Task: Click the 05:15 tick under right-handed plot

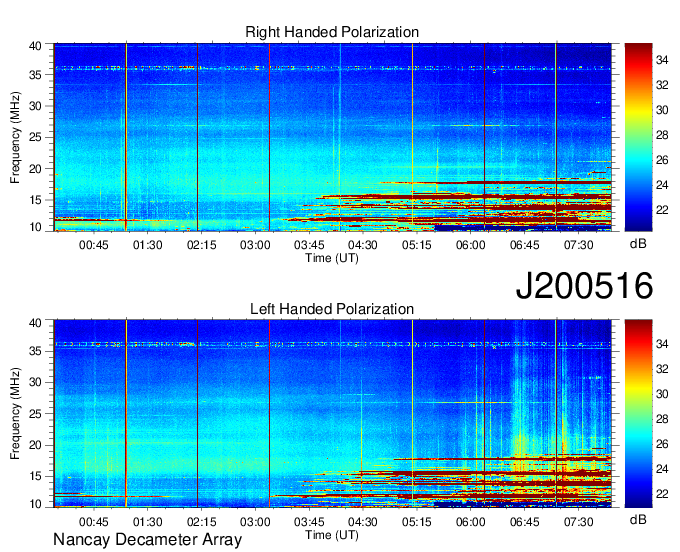Action: [x=417, y=245]
